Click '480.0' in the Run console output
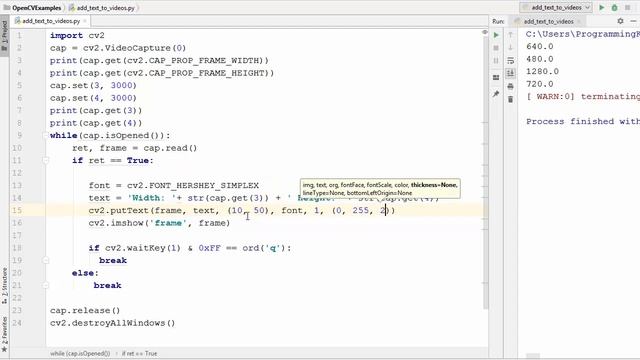 pyautogui.click(x=540, y=59)
